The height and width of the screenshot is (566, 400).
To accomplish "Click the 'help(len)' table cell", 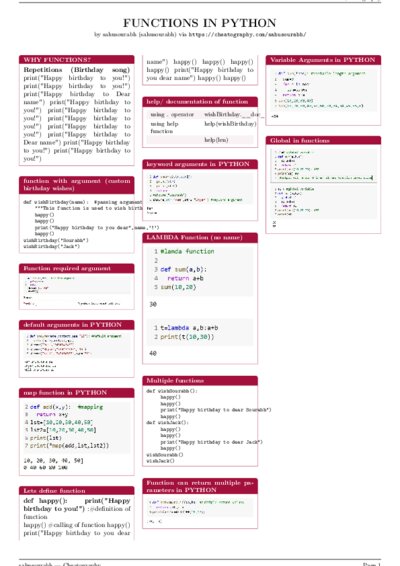I will pyautogui.click(x=216, y=140).
